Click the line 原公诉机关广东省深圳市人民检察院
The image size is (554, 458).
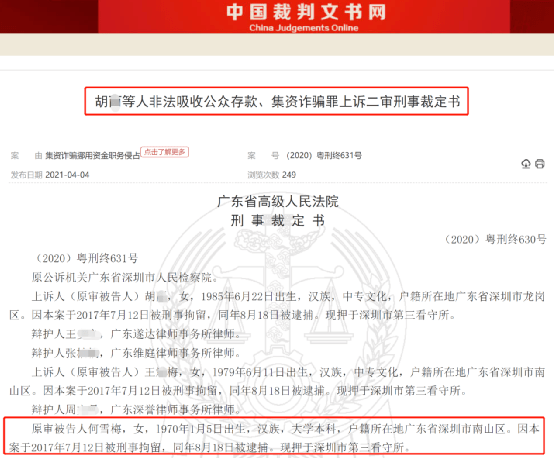(x=125, y=277)
